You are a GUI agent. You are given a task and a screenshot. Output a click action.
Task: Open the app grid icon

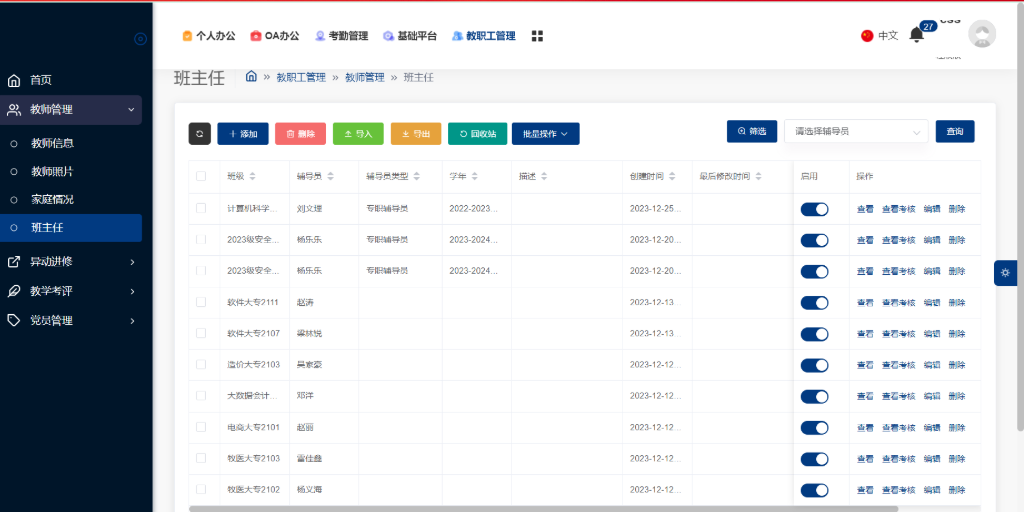[x=537, y=37]
